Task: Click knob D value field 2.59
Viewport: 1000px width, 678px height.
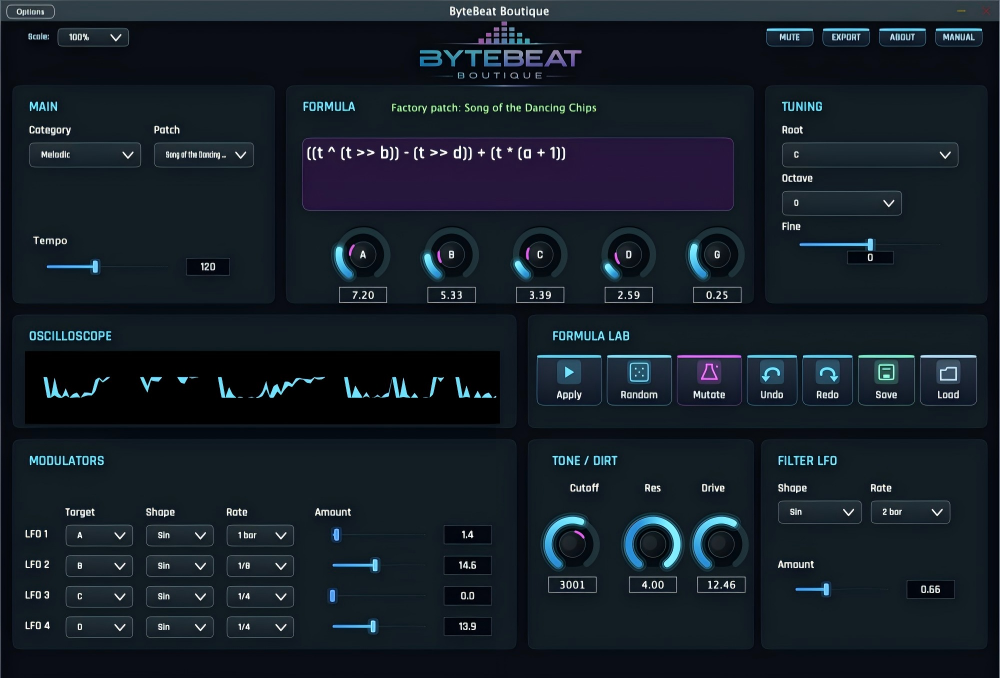Action: coord(629,295)
